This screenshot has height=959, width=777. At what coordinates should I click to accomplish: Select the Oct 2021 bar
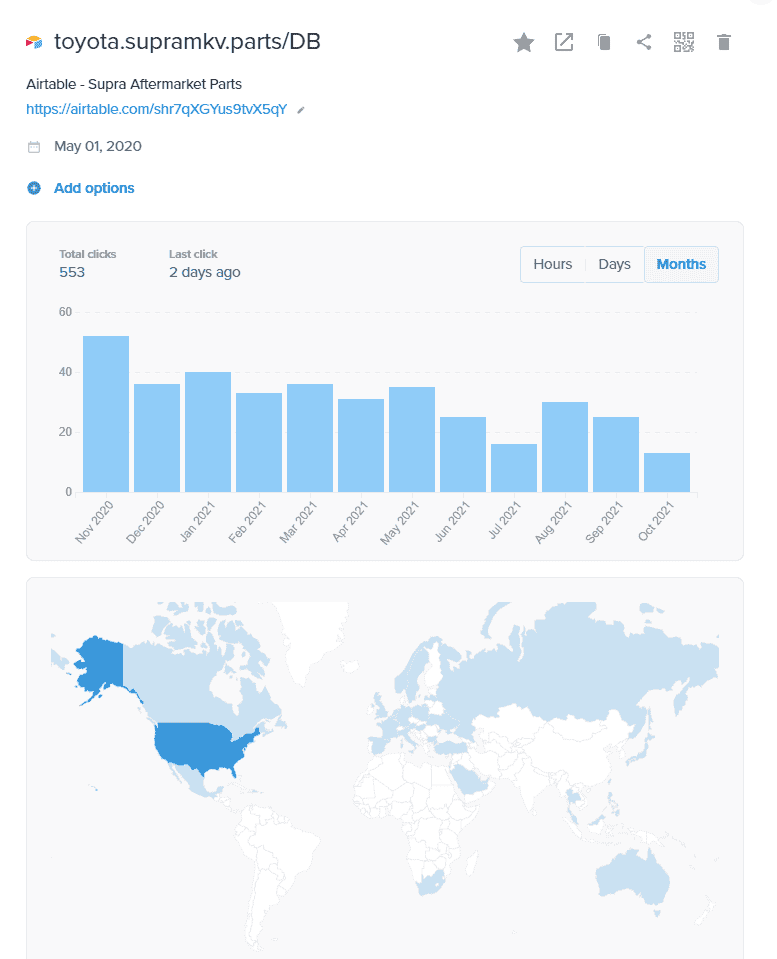pos(667,472)
